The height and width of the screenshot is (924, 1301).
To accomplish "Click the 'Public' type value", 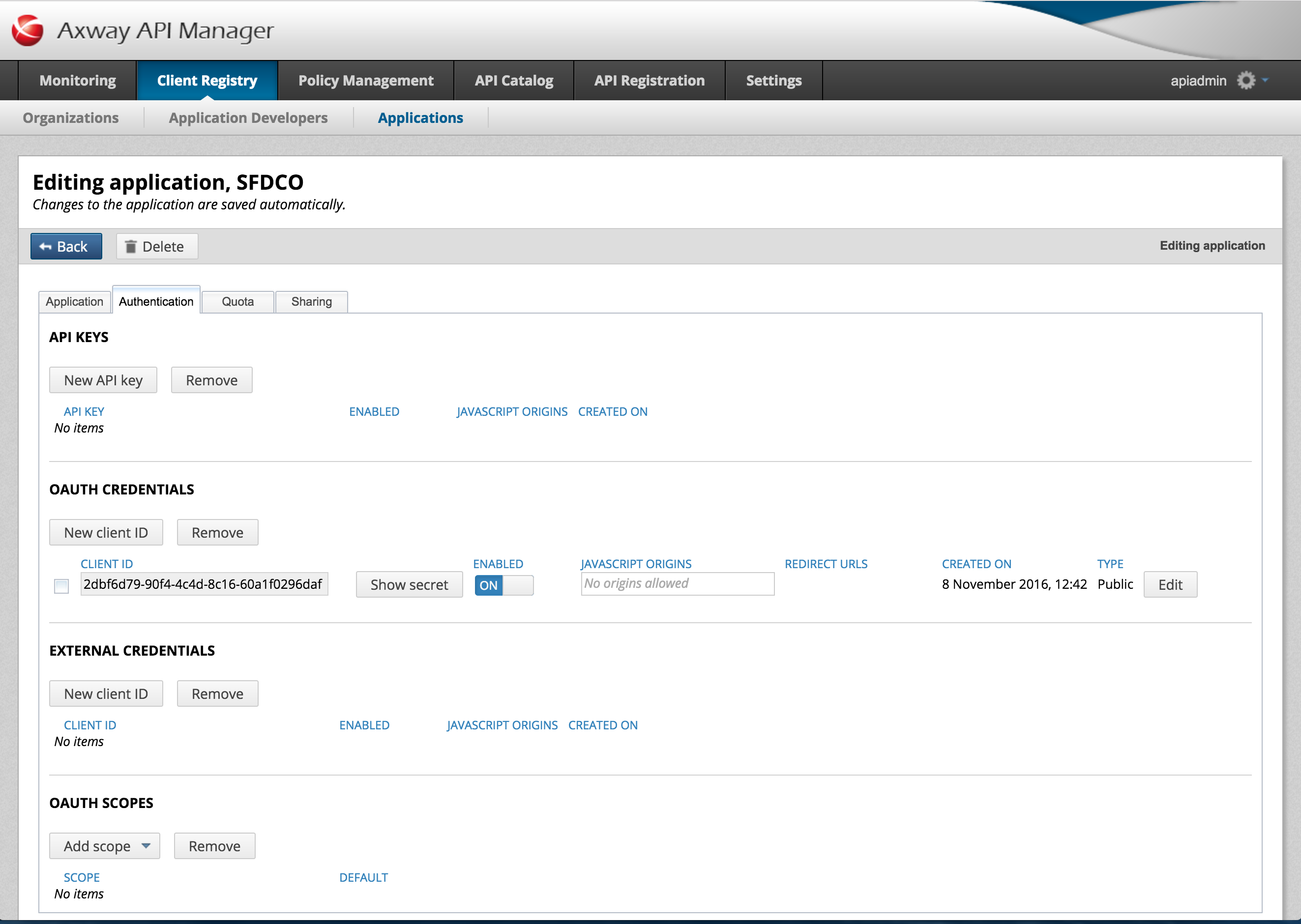I will (1115, 584).
